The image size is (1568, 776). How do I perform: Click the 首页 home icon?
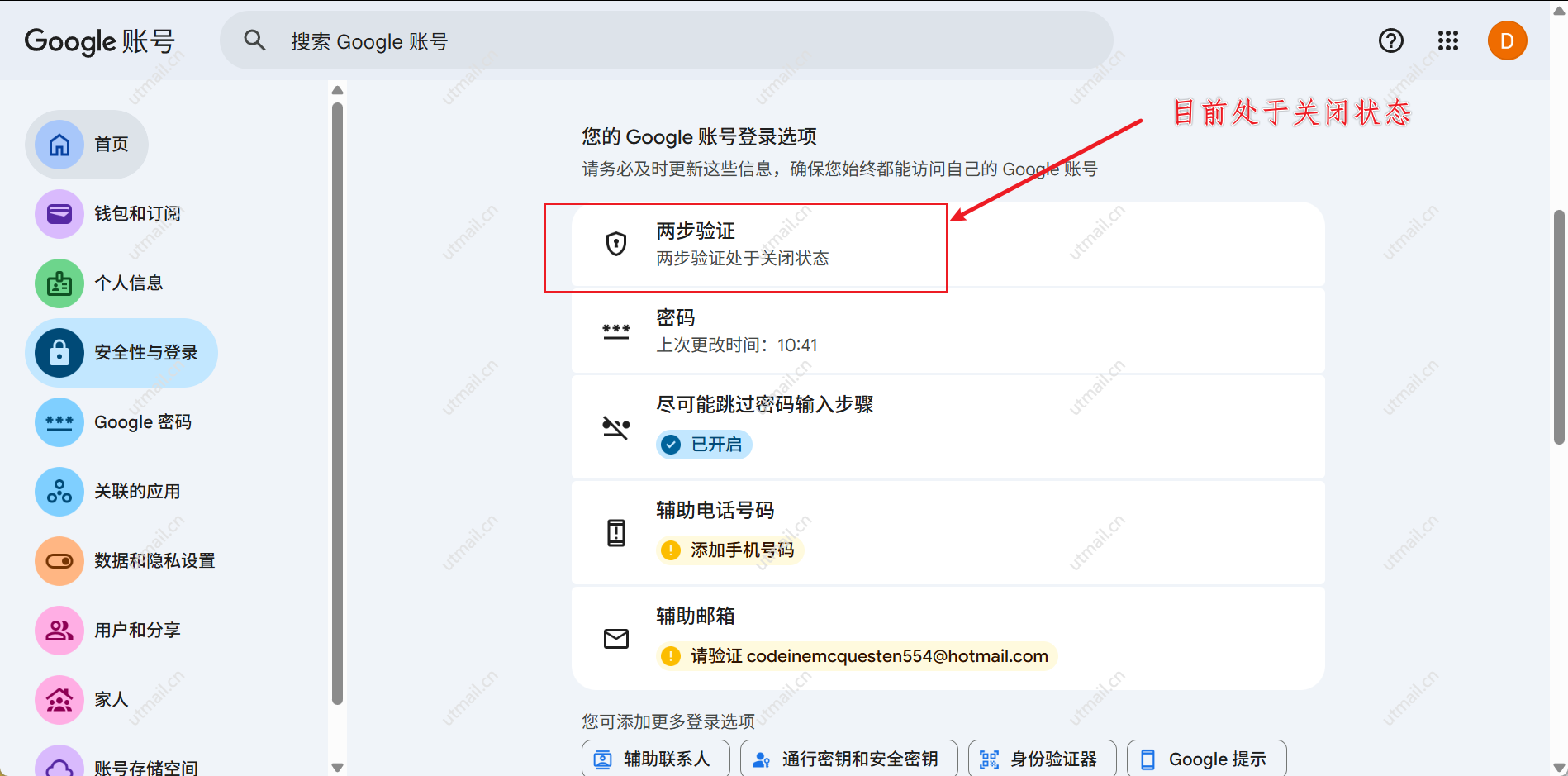click(x=59, y=145)
